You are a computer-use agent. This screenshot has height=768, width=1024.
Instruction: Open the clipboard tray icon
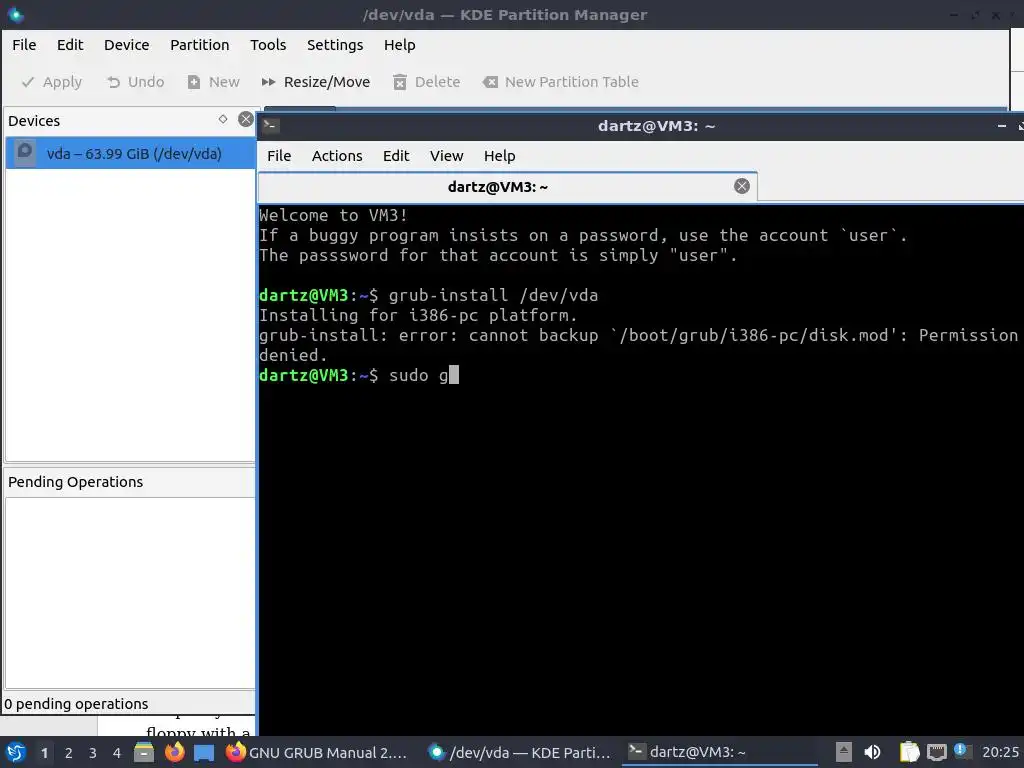(x=909, y=752)
